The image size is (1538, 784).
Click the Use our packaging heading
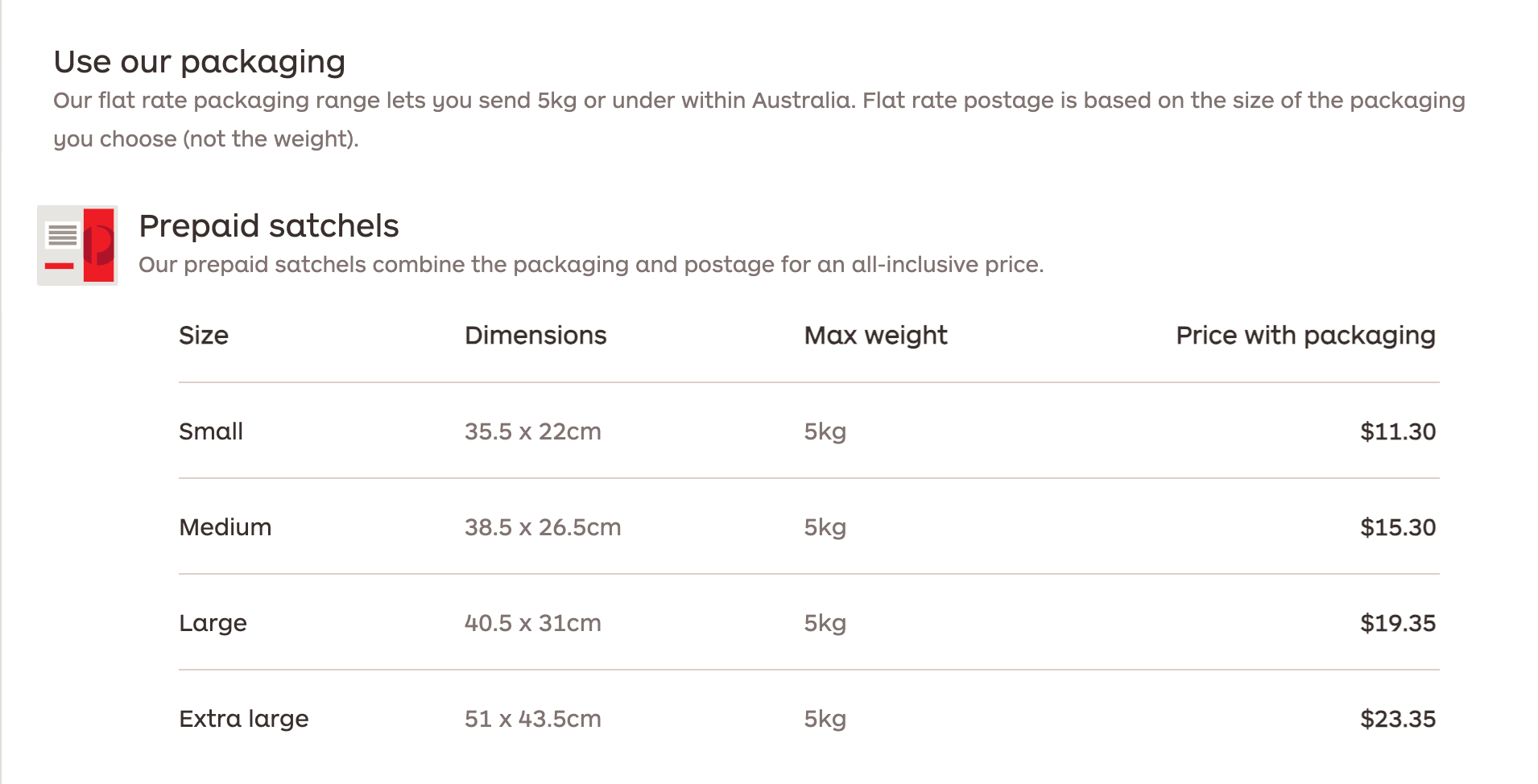[x=200, y=62]
